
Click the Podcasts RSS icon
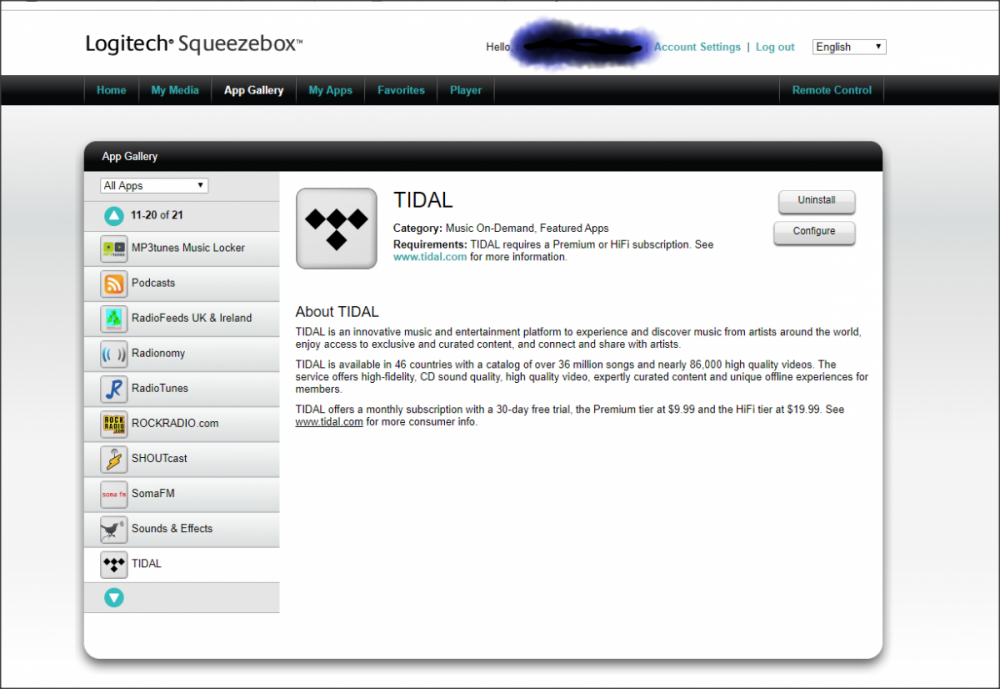(x=114, y=283)
